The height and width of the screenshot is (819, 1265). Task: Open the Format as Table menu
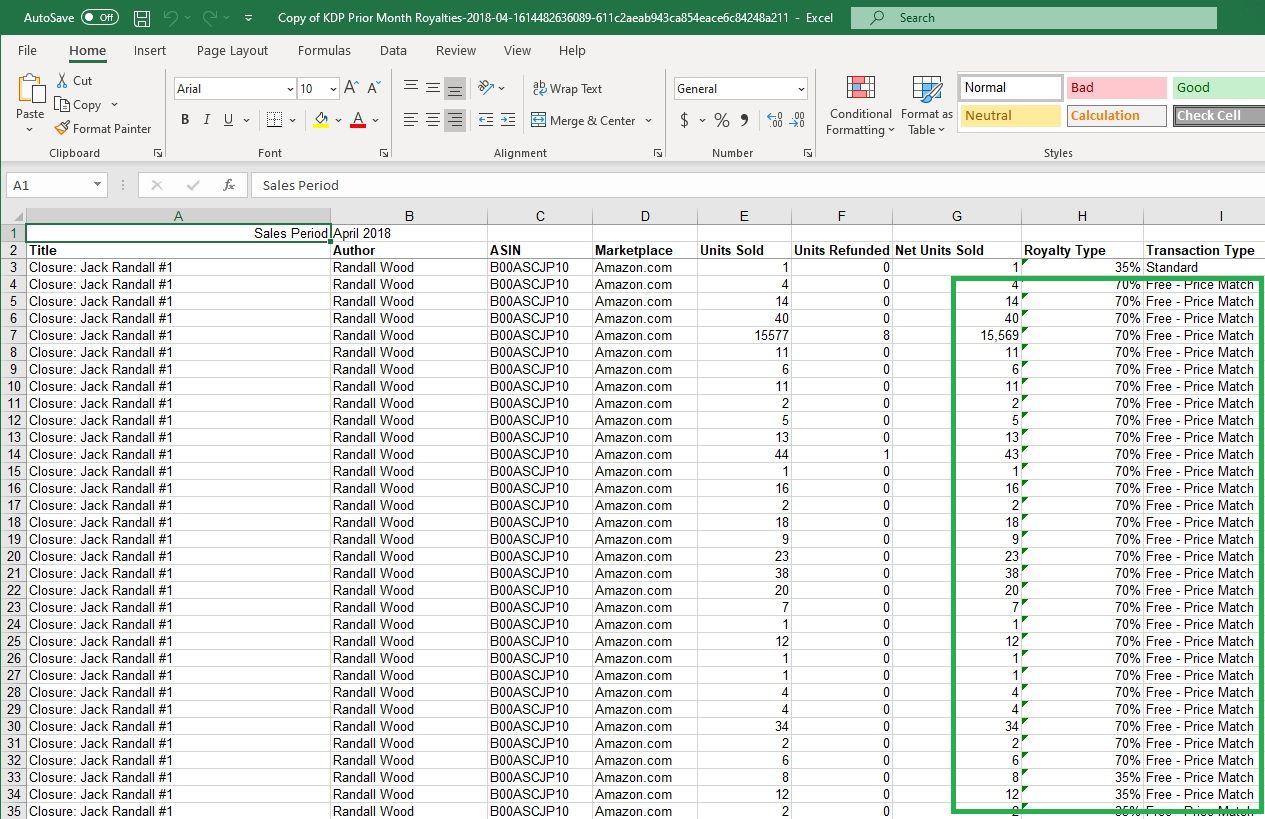(x=927, y=106)
